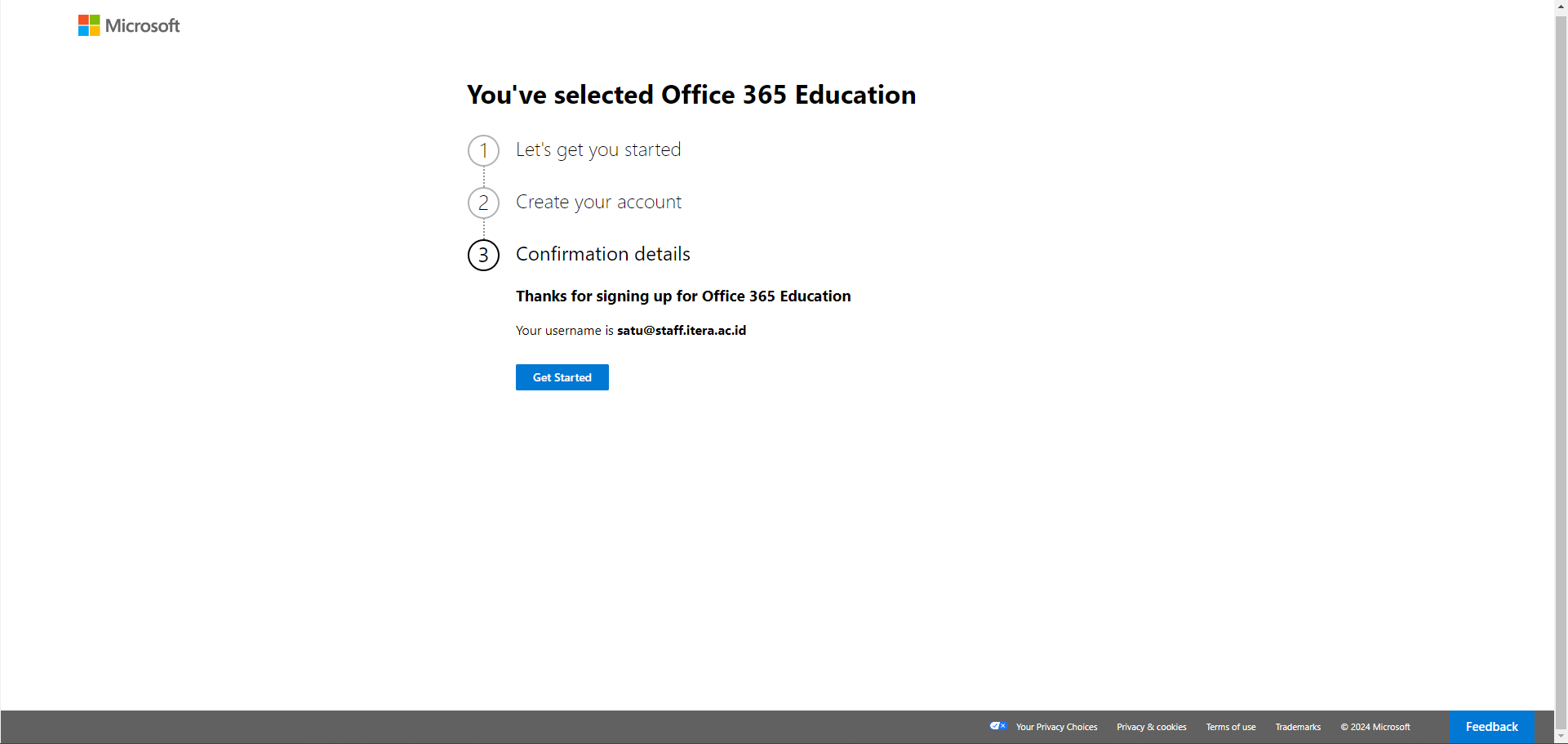Click the step 2 circle icon

(483, 203)
